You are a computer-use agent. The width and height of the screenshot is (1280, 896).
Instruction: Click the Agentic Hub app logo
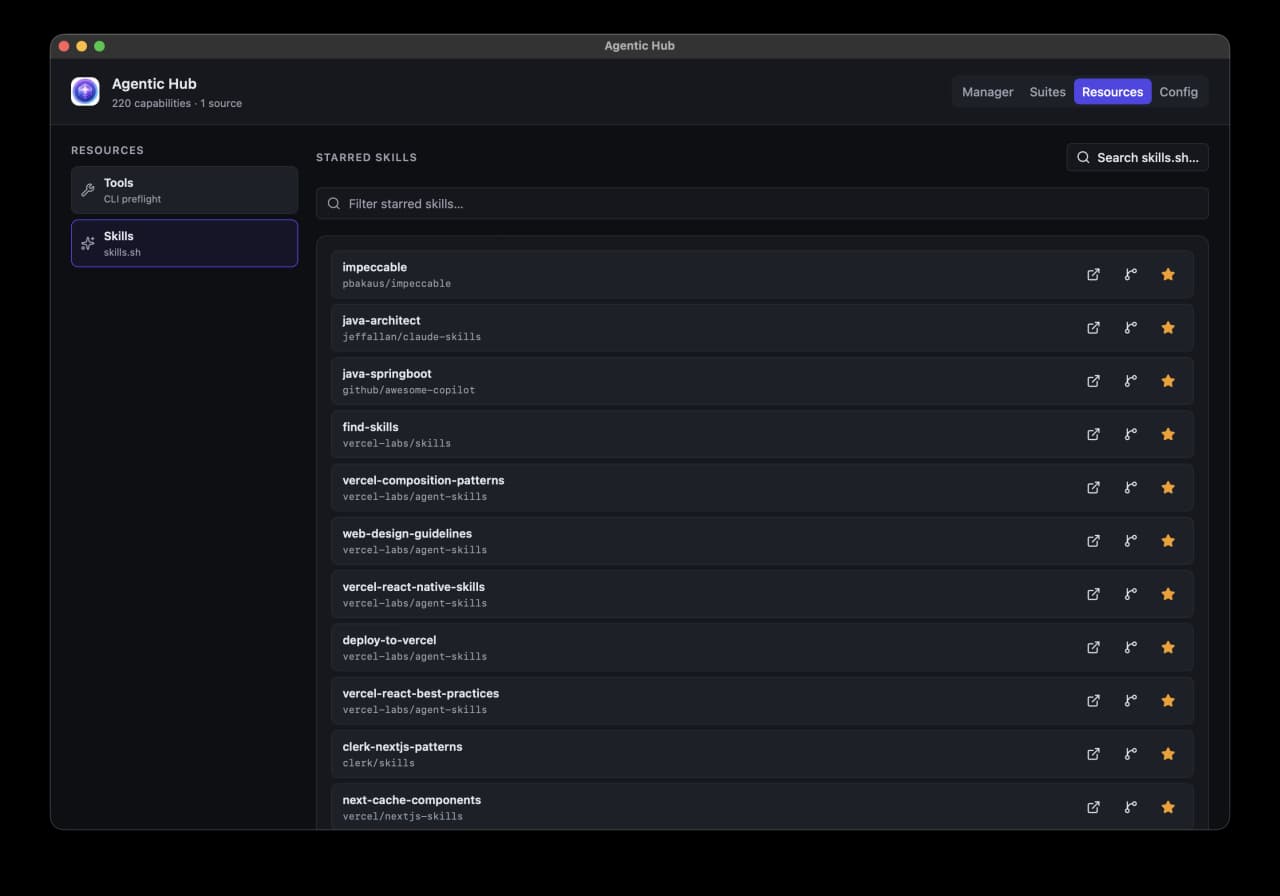tap(85, 92)
